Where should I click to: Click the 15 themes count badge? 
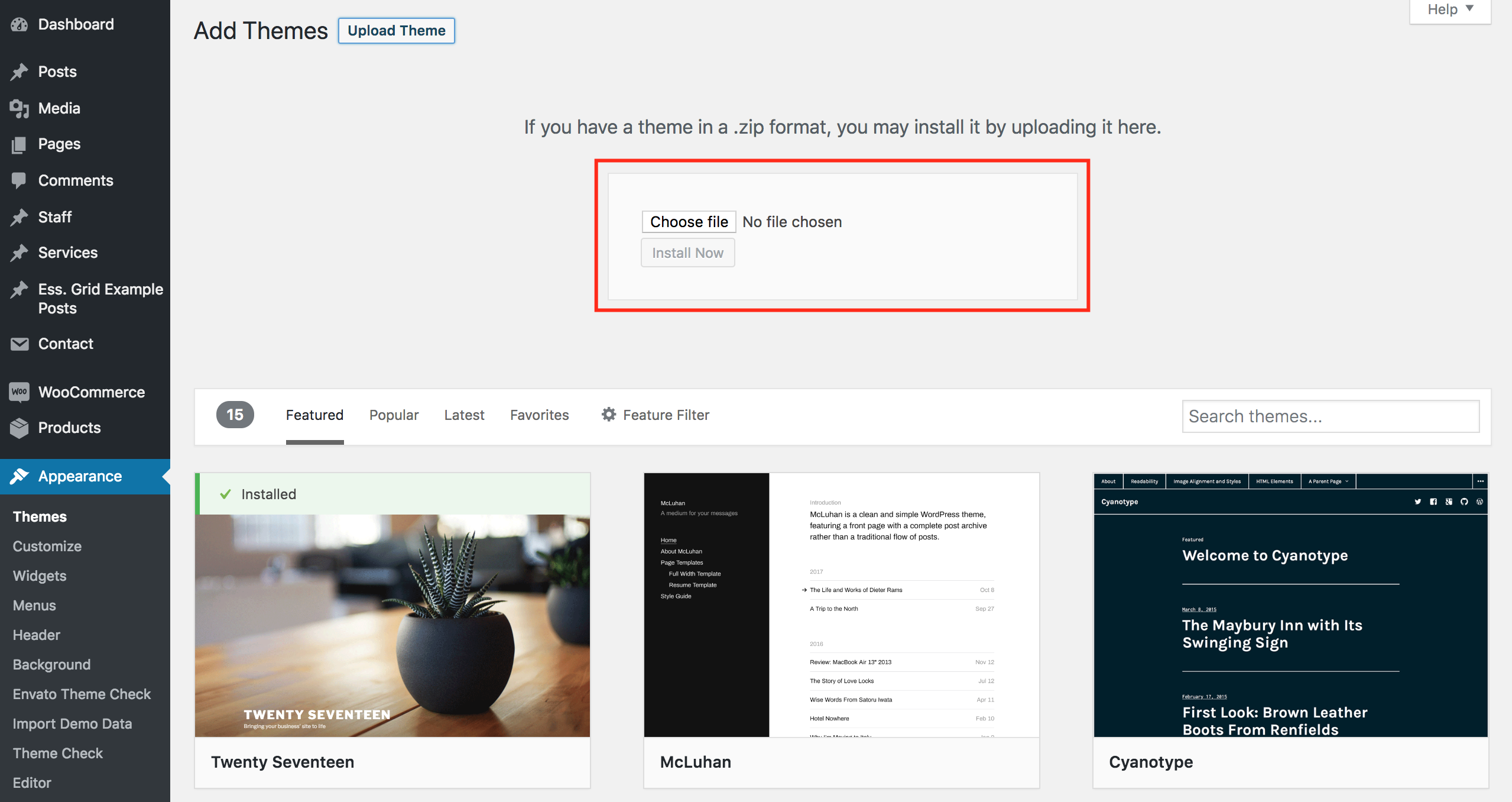[x=235, y=415]
